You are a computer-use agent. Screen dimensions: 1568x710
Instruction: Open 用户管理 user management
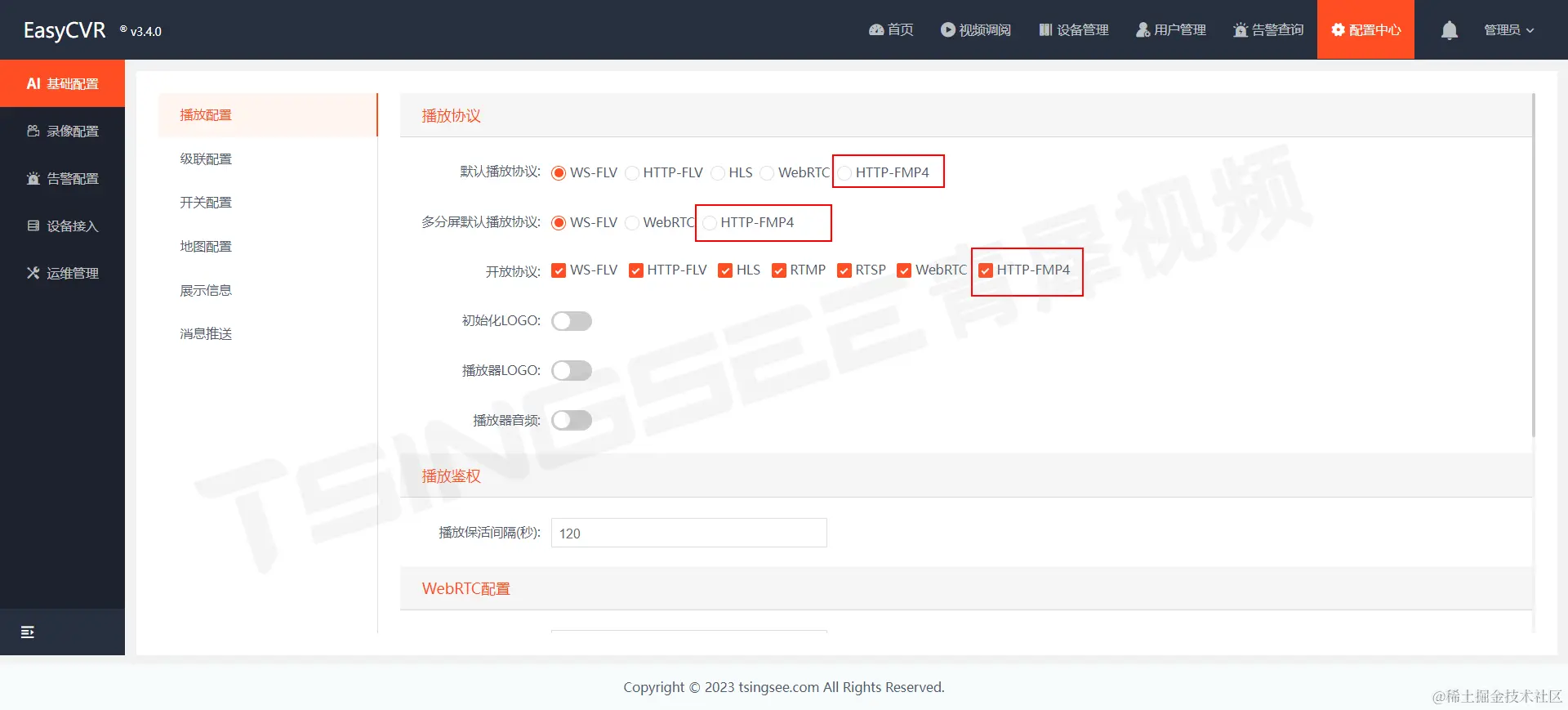click(1171, 30)
